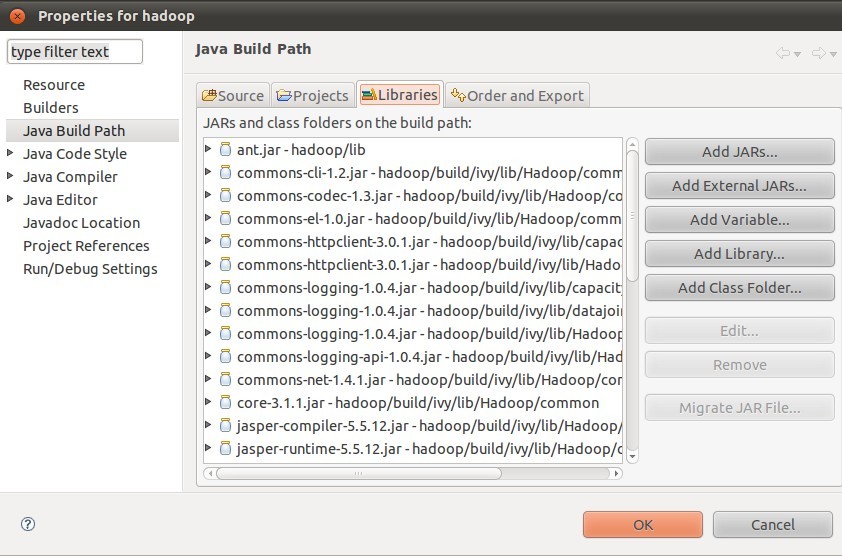This screenshot has width=842, height=556.
Task: Select Builders in the properties sidebar
Action: pos(50,107)
